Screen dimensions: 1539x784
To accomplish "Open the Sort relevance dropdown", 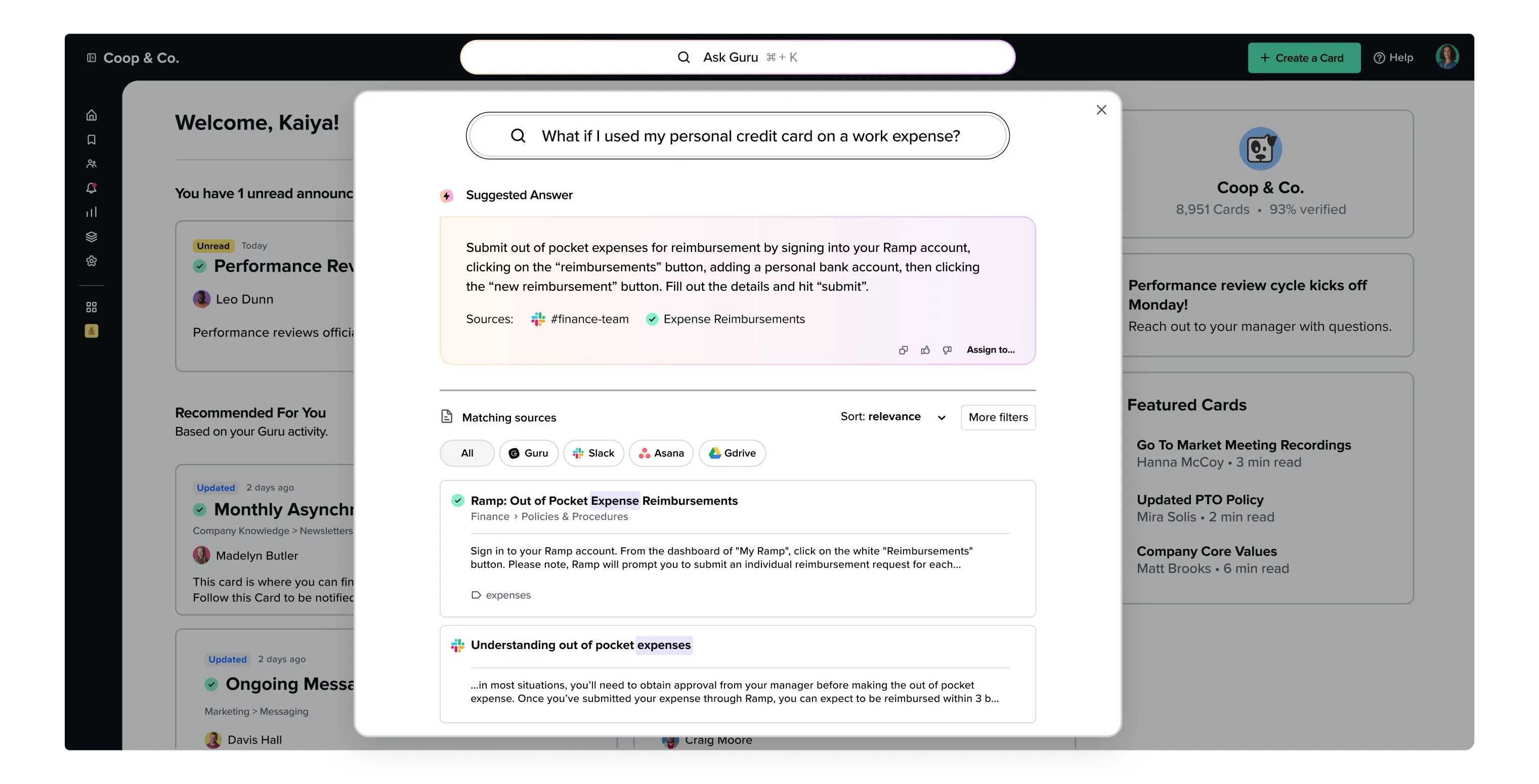I will [x=892, y=417].
